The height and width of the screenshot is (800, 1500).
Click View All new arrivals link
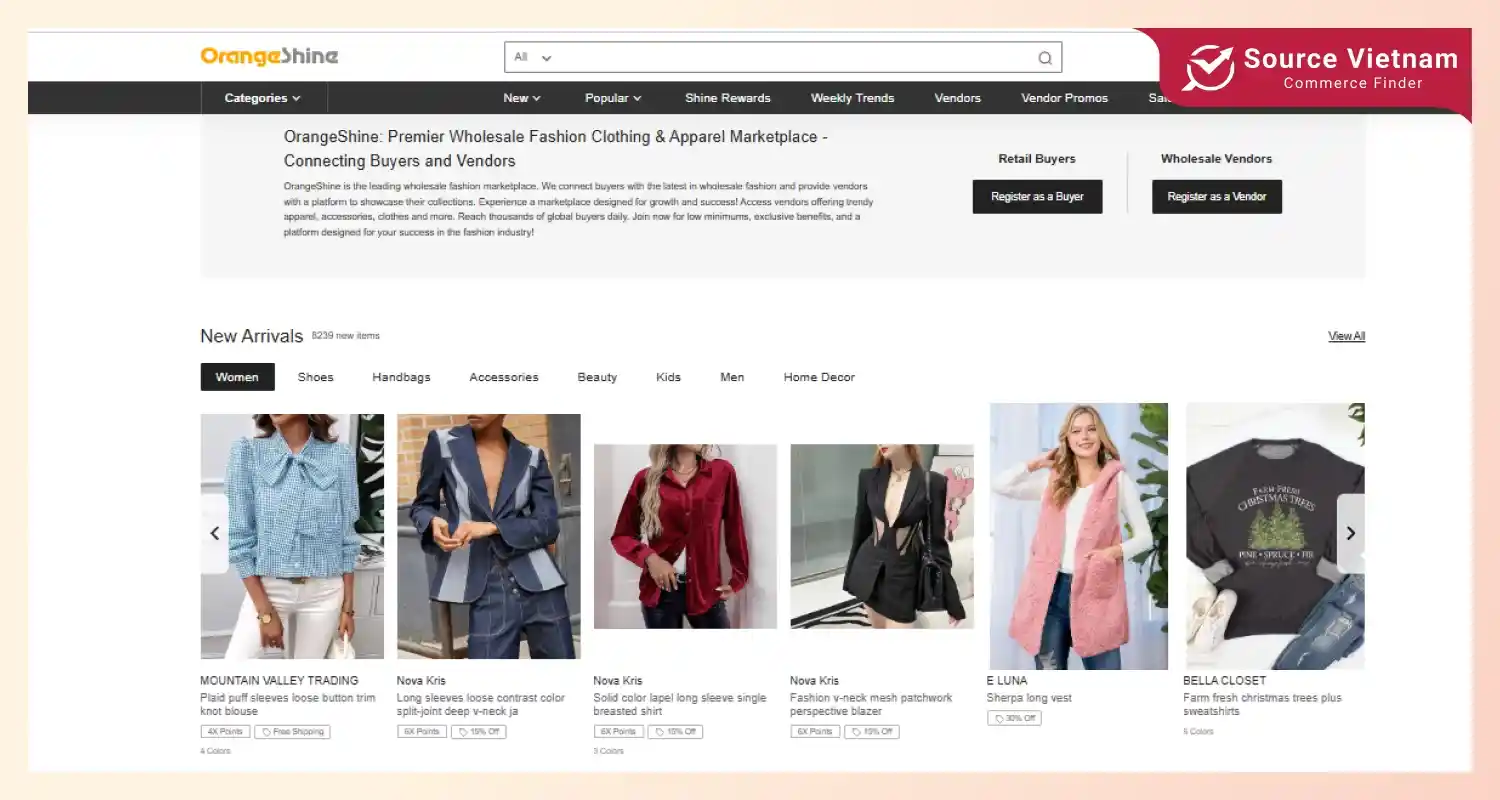pos(1346,336)
